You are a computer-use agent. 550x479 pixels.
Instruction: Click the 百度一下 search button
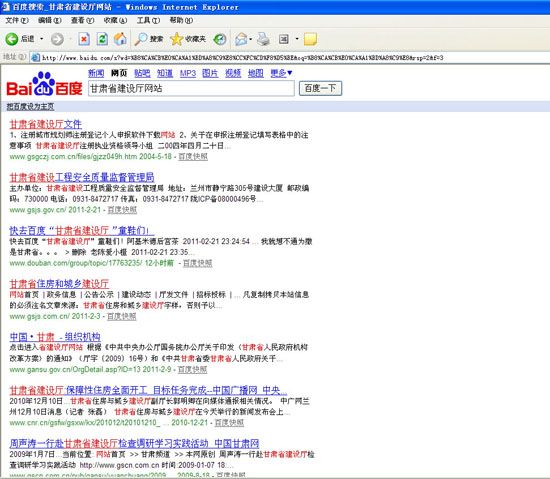coord(320,88)
